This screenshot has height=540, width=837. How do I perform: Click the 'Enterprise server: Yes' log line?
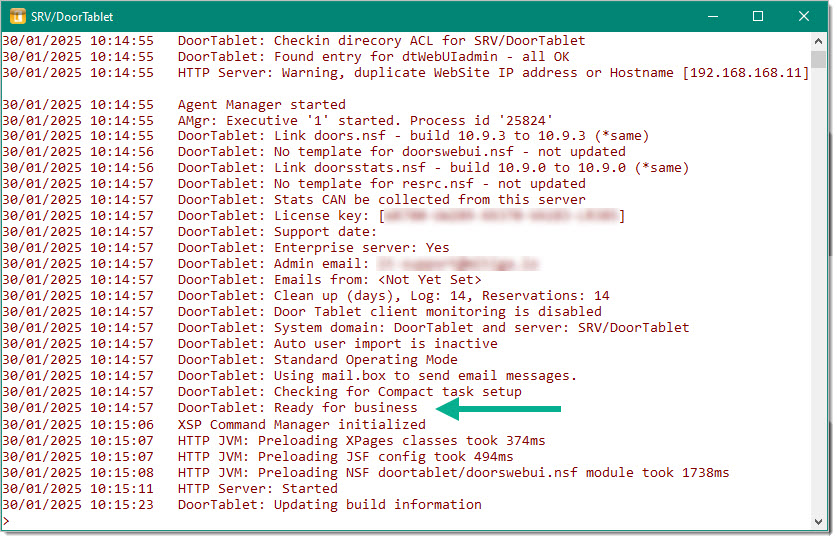[x=313, y=248]
